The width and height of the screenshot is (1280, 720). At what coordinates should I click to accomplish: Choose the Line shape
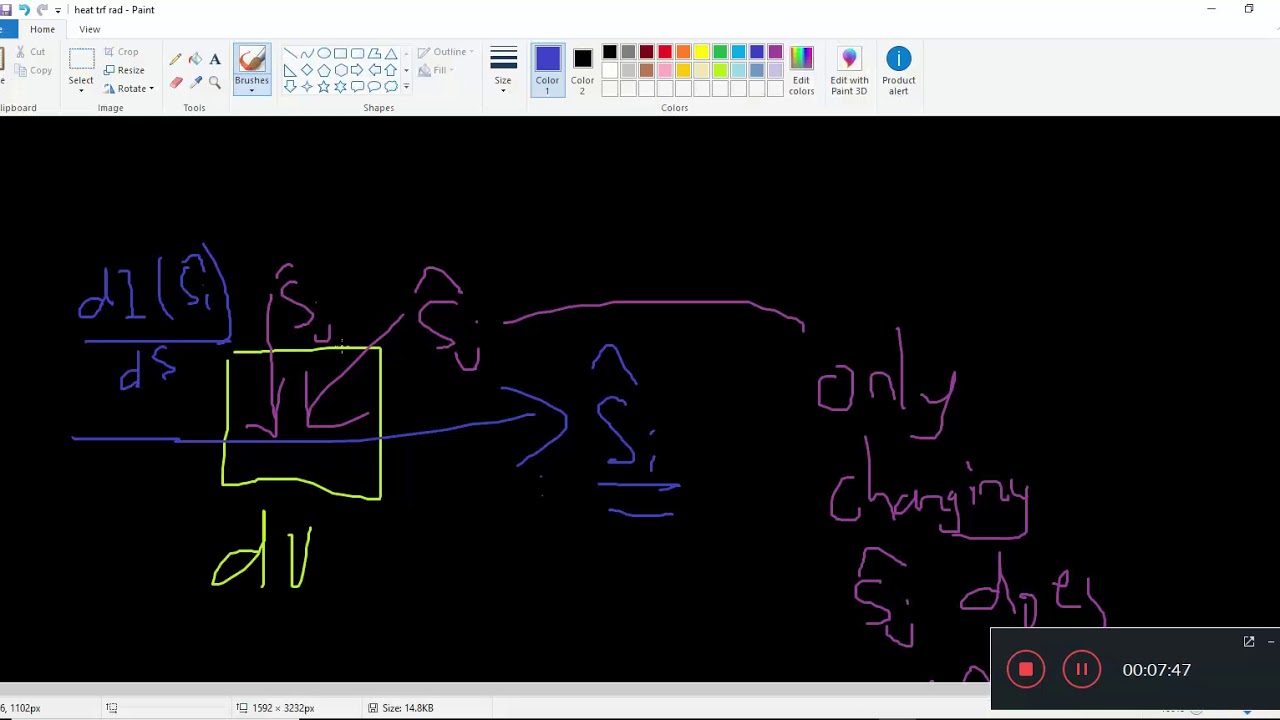pos(290,53)
